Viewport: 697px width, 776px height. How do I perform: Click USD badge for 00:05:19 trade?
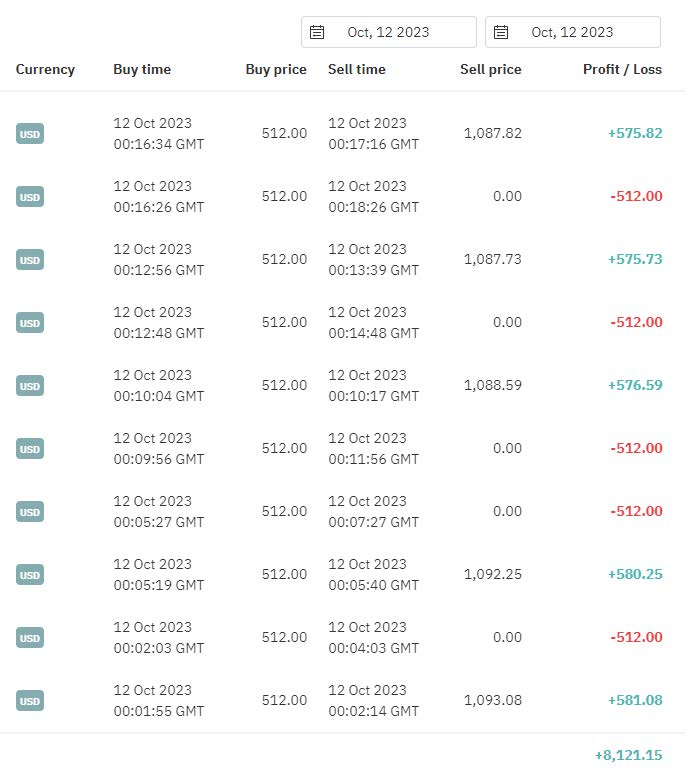point(30,575)
